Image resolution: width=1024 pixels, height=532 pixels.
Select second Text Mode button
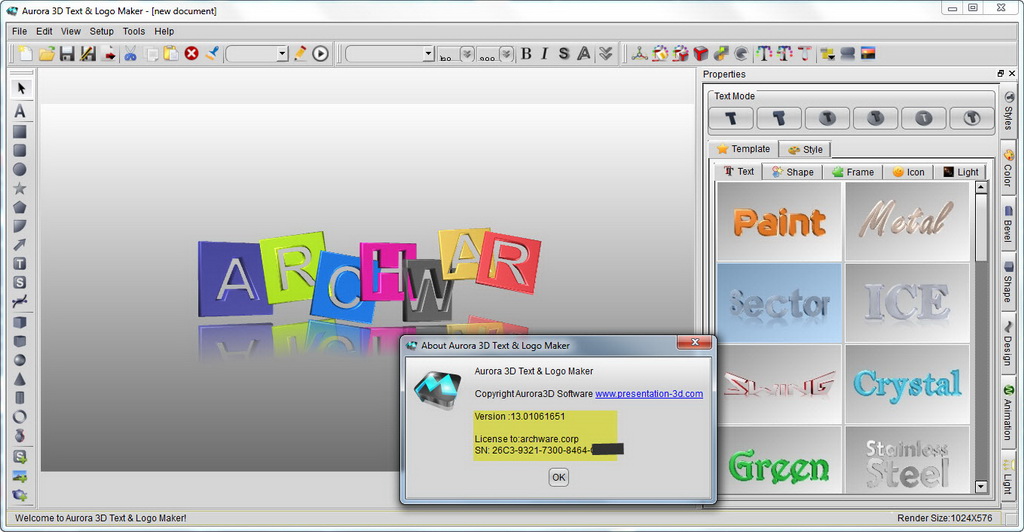coord(779,118)
